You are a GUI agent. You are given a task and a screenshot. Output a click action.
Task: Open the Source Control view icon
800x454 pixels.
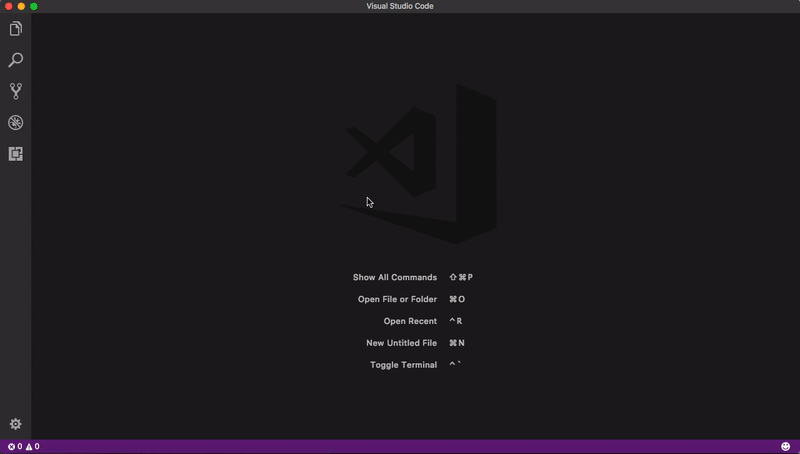coord(16,91)
